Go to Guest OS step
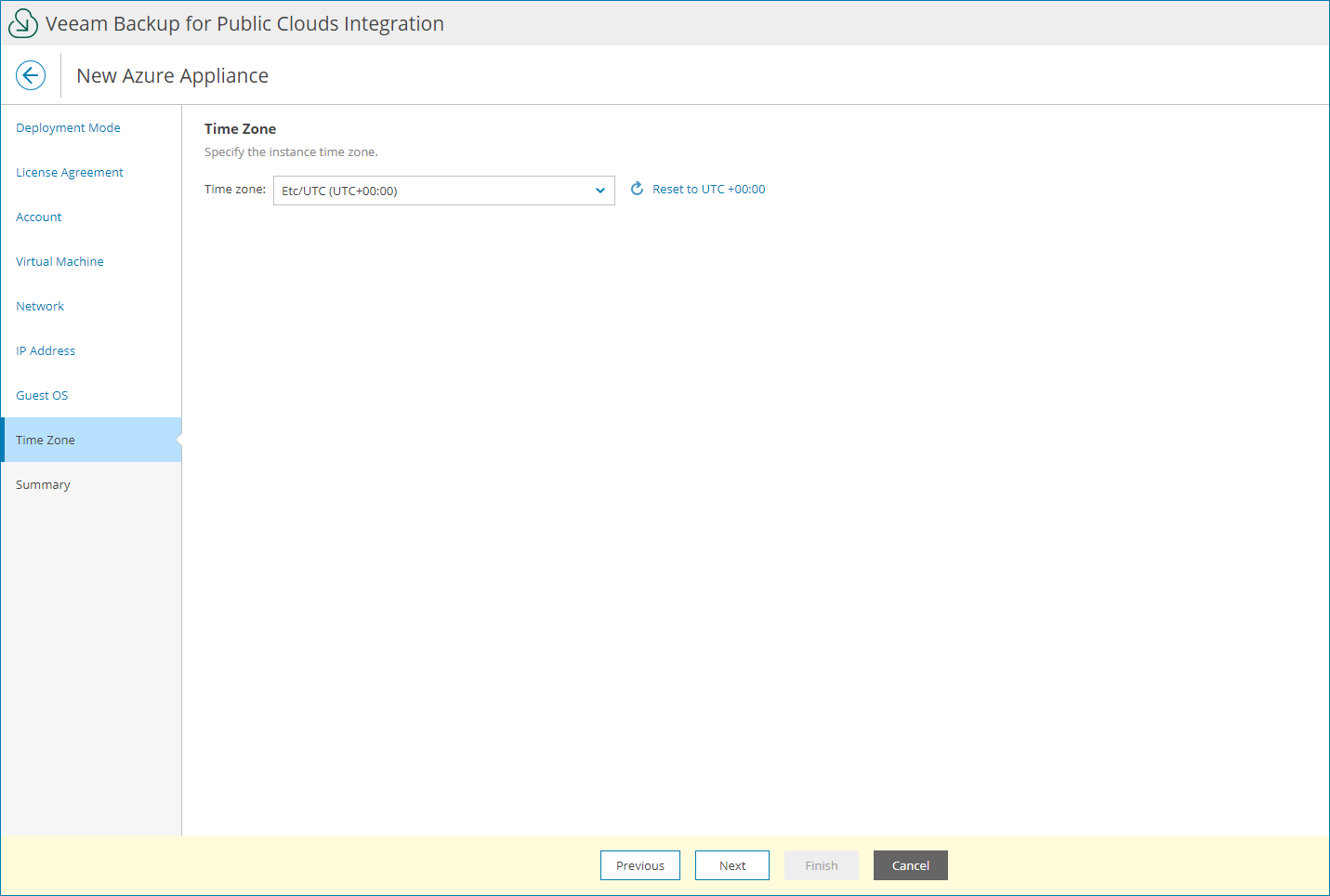 (x=42, y=396)
